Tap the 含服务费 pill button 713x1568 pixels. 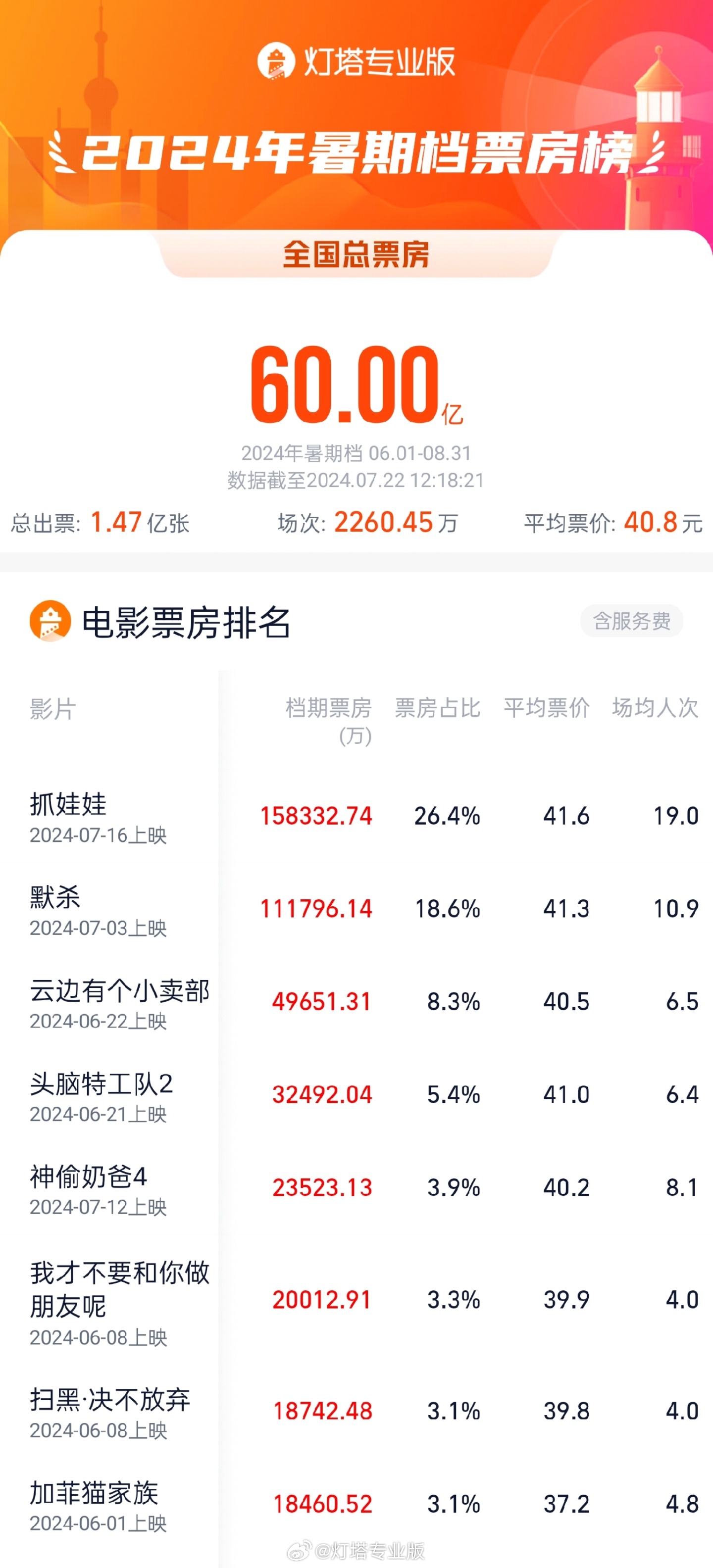[631, 621]
